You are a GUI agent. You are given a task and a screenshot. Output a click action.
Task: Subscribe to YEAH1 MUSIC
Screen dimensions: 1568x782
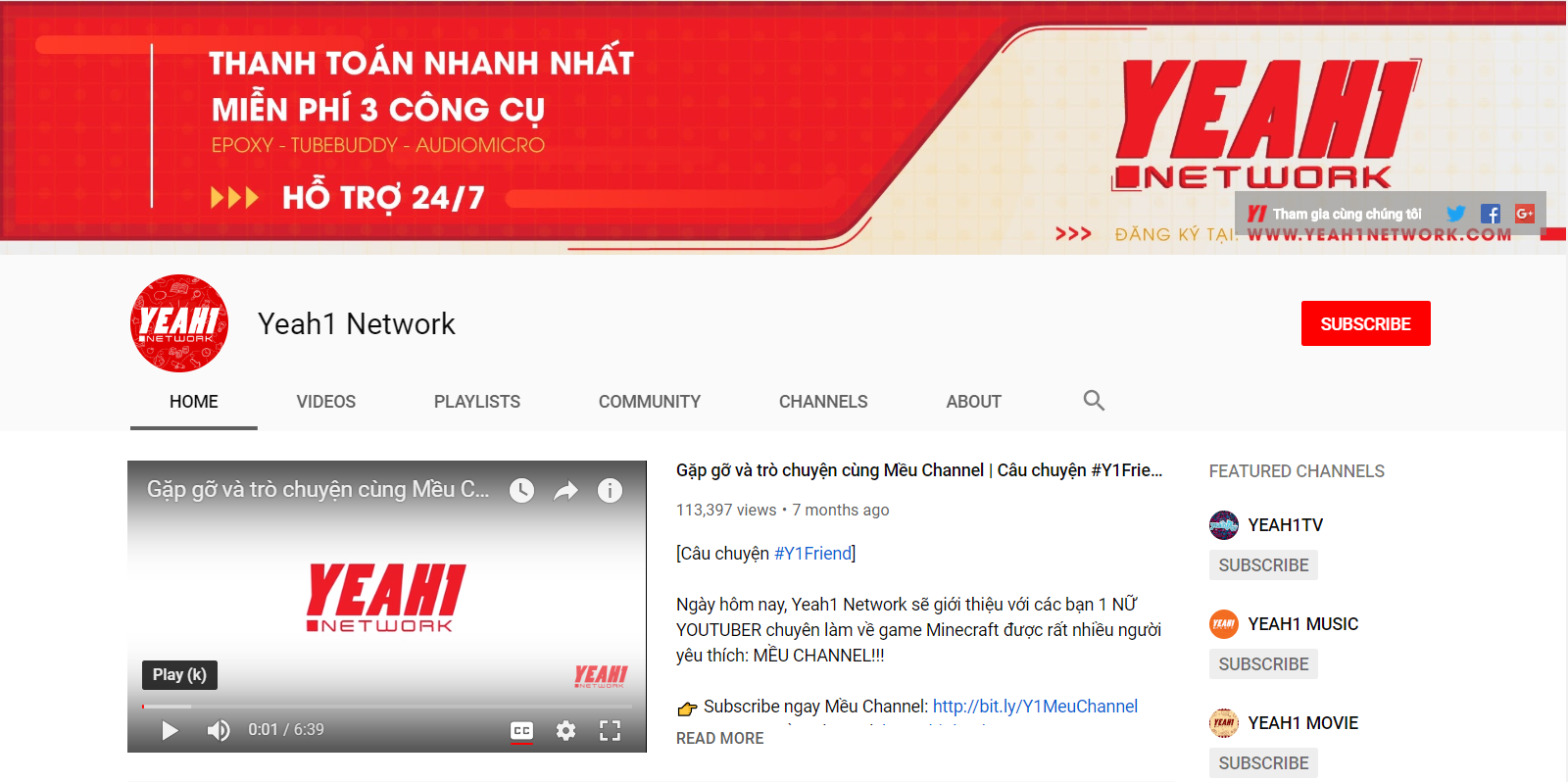click(x=1263, y=664)
